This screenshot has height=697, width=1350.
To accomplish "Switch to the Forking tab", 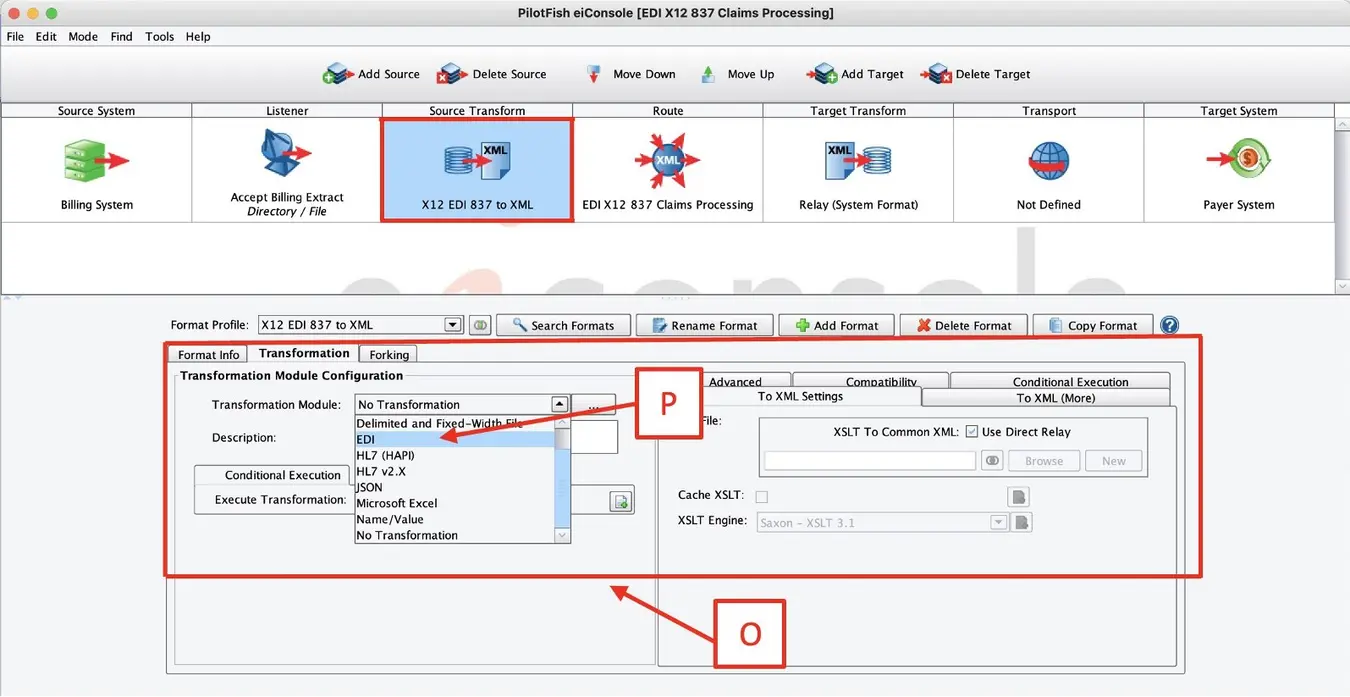I will (x=389, y=355).
